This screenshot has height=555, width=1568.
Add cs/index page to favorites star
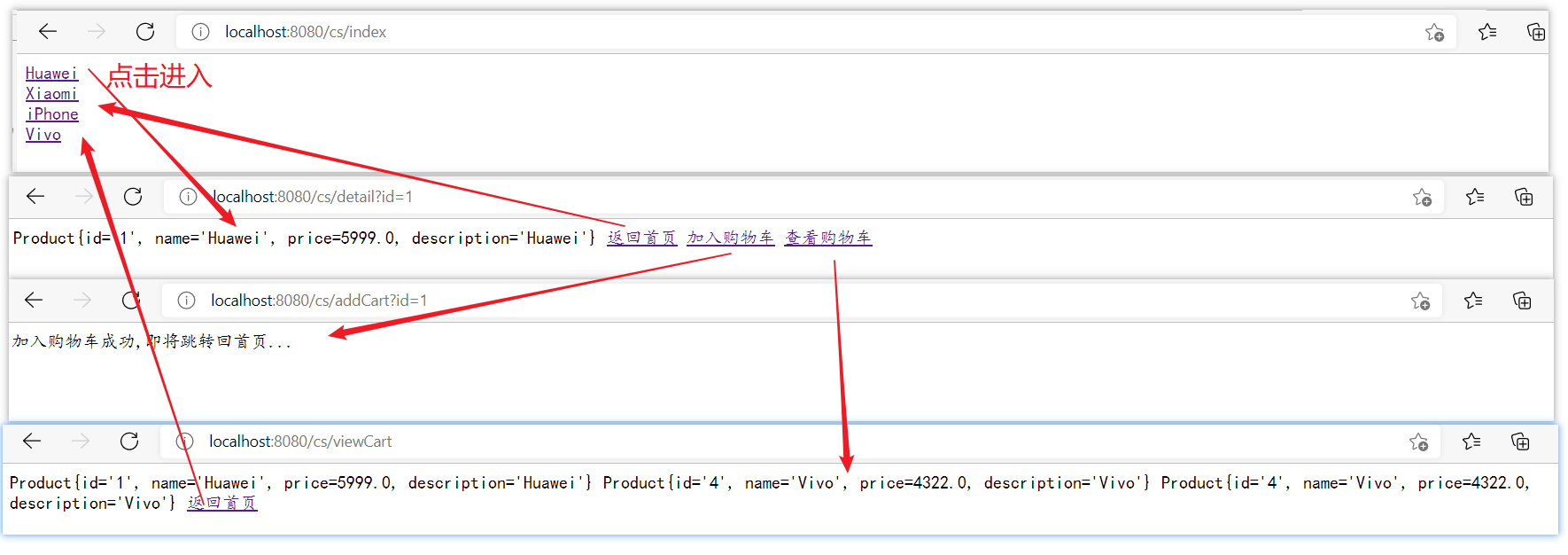coord(1434,33)
